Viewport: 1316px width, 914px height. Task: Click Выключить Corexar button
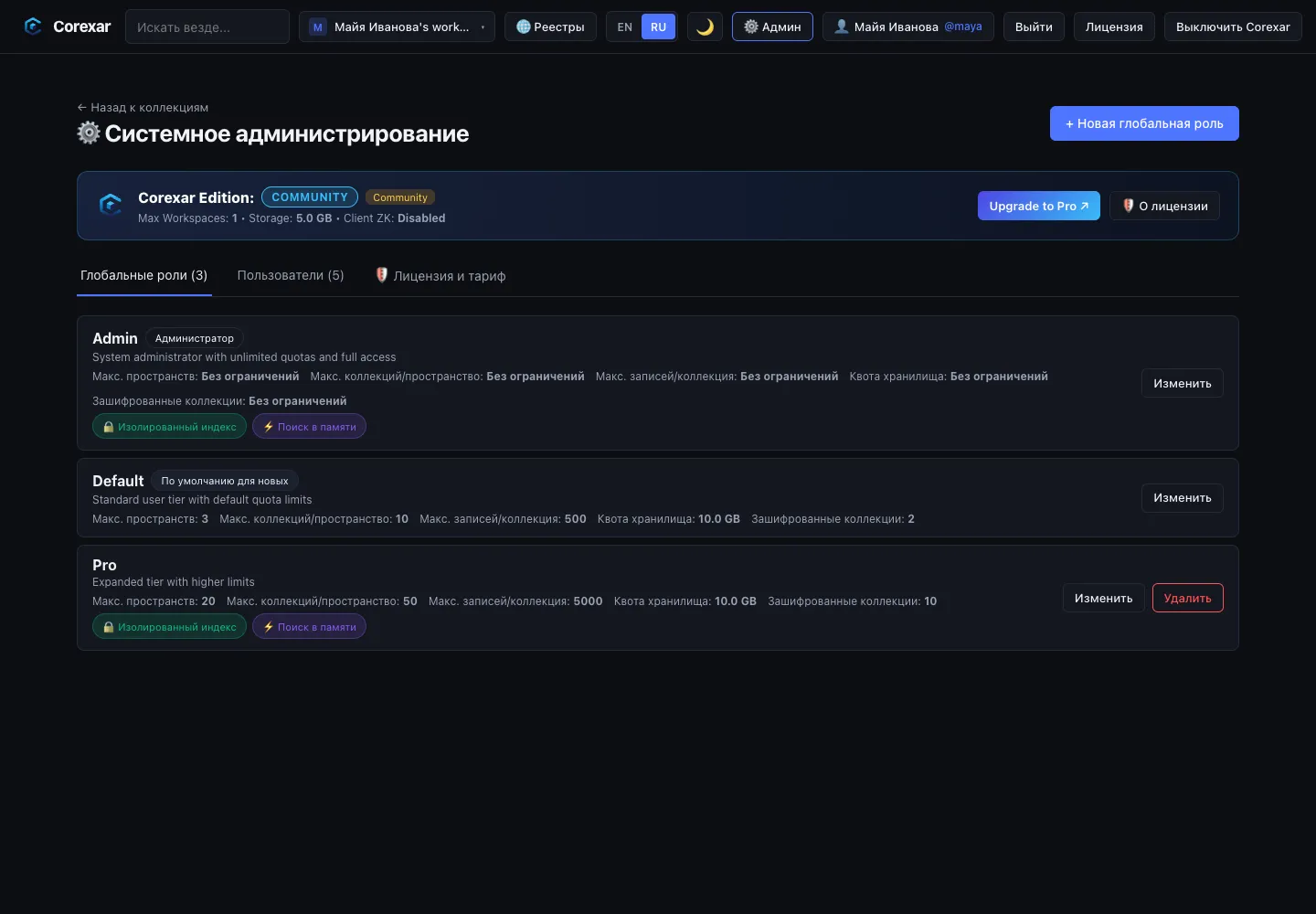point(1233,27)
